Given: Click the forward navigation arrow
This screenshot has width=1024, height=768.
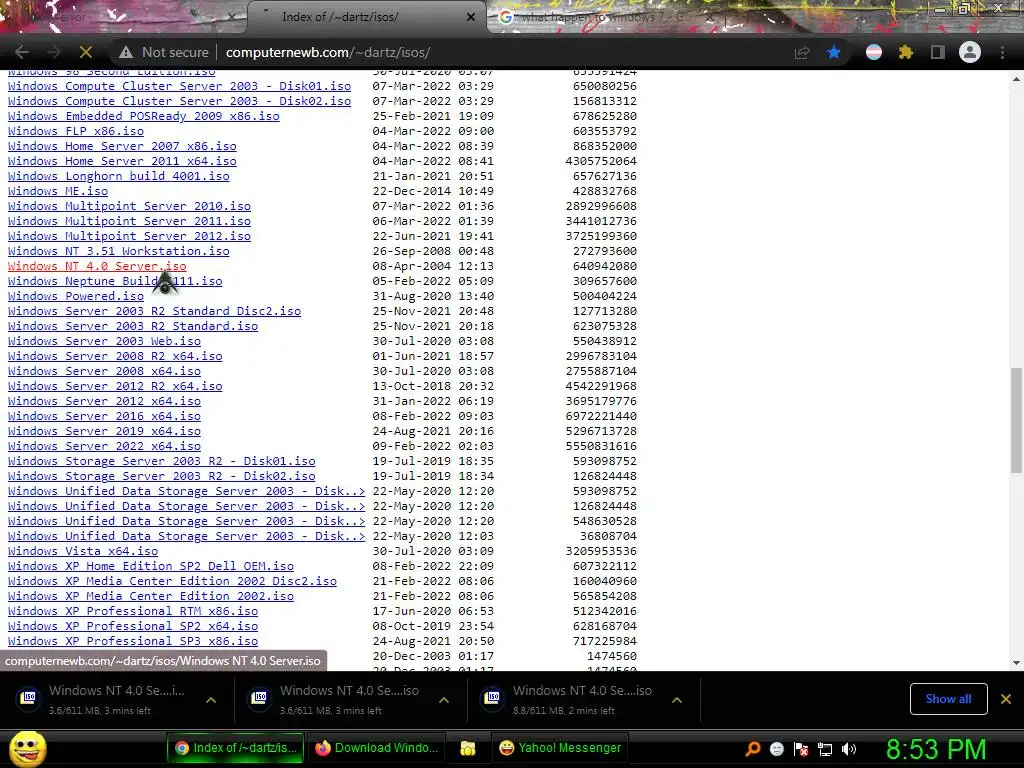Looking at the screenshot, I should click(x=54, y=52).
